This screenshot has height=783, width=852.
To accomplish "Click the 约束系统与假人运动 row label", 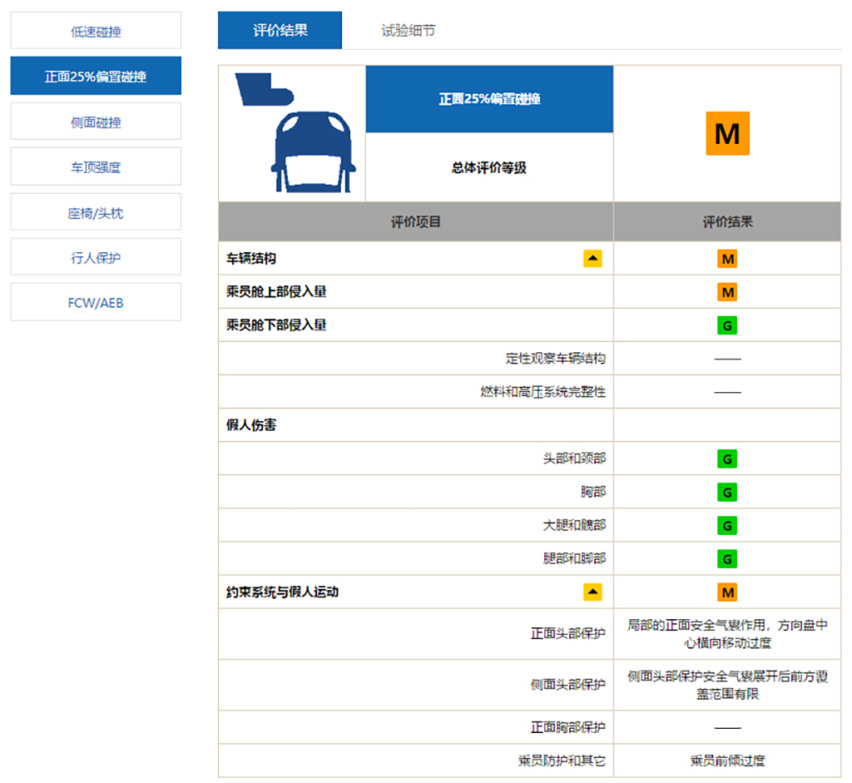I will coord(282,592).
